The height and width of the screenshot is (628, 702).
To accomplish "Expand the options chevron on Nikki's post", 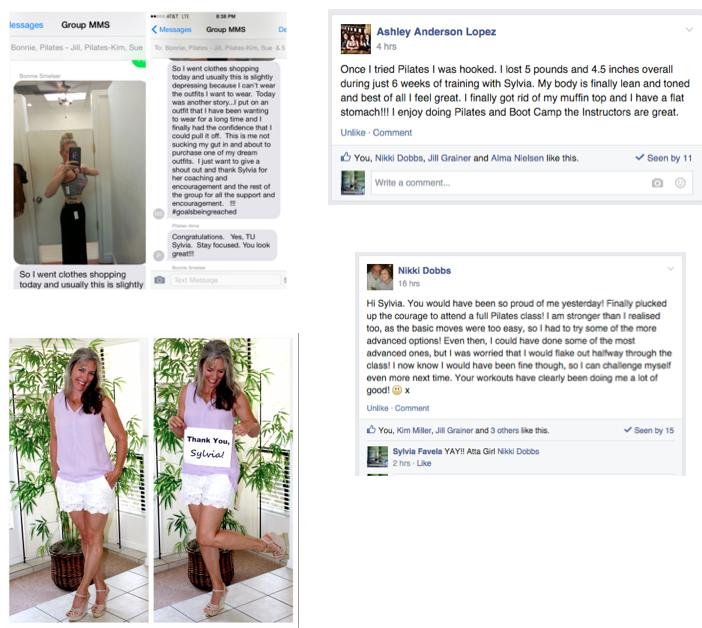I will pos(671,269).
